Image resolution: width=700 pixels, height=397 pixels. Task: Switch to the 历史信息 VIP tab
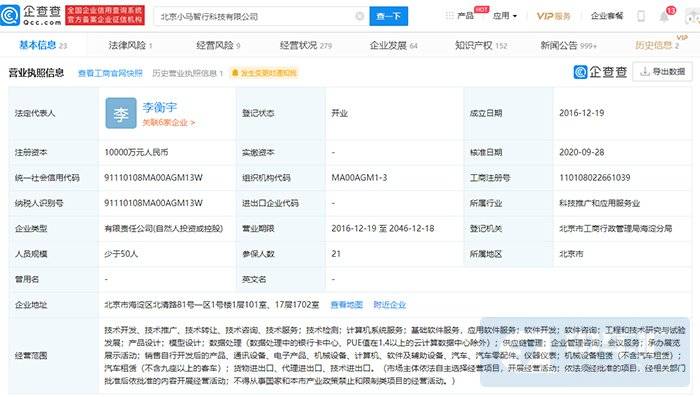657,45
